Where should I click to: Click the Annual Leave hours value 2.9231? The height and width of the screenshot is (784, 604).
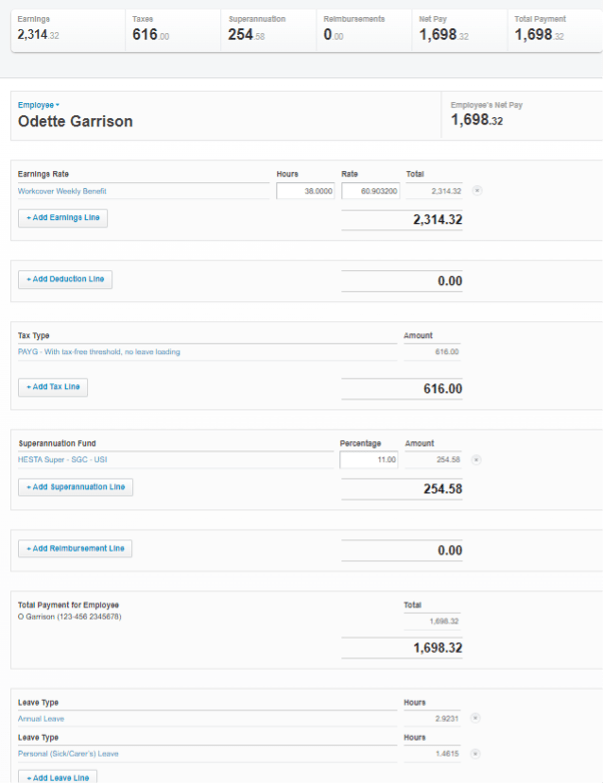[x=446, y=718]
